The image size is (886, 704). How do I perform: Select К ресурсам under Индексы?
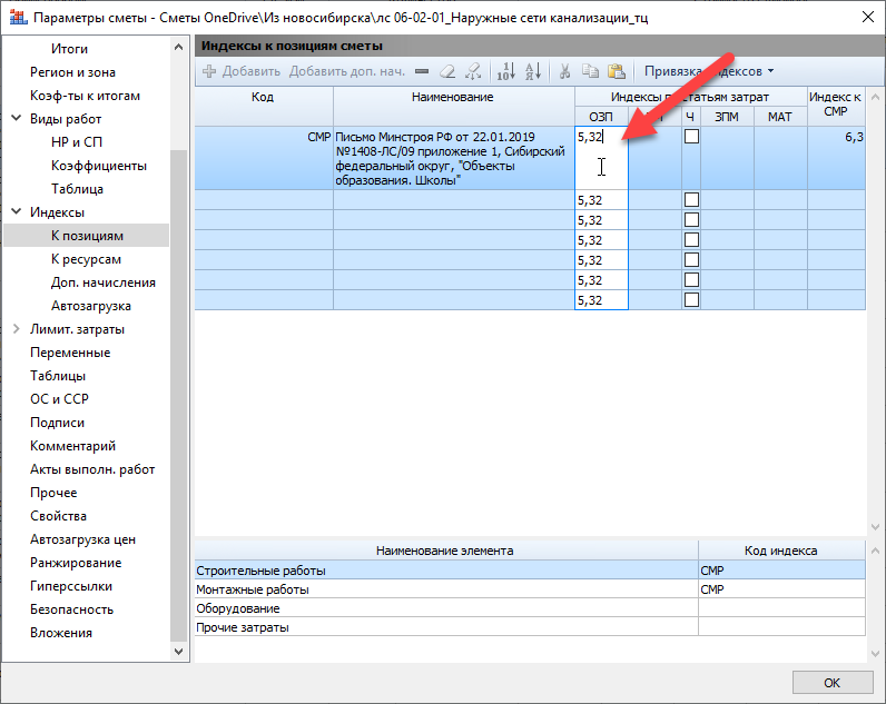click(x=86, y=259)
